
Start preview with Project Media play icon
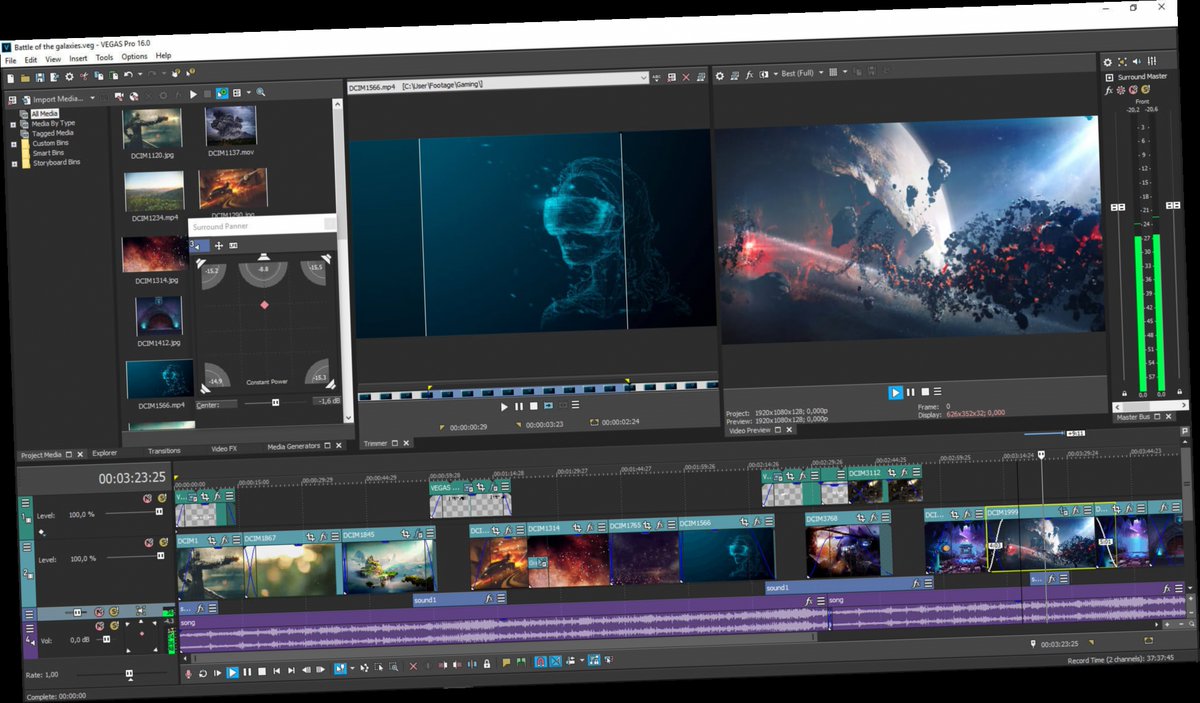coord(193,94)
